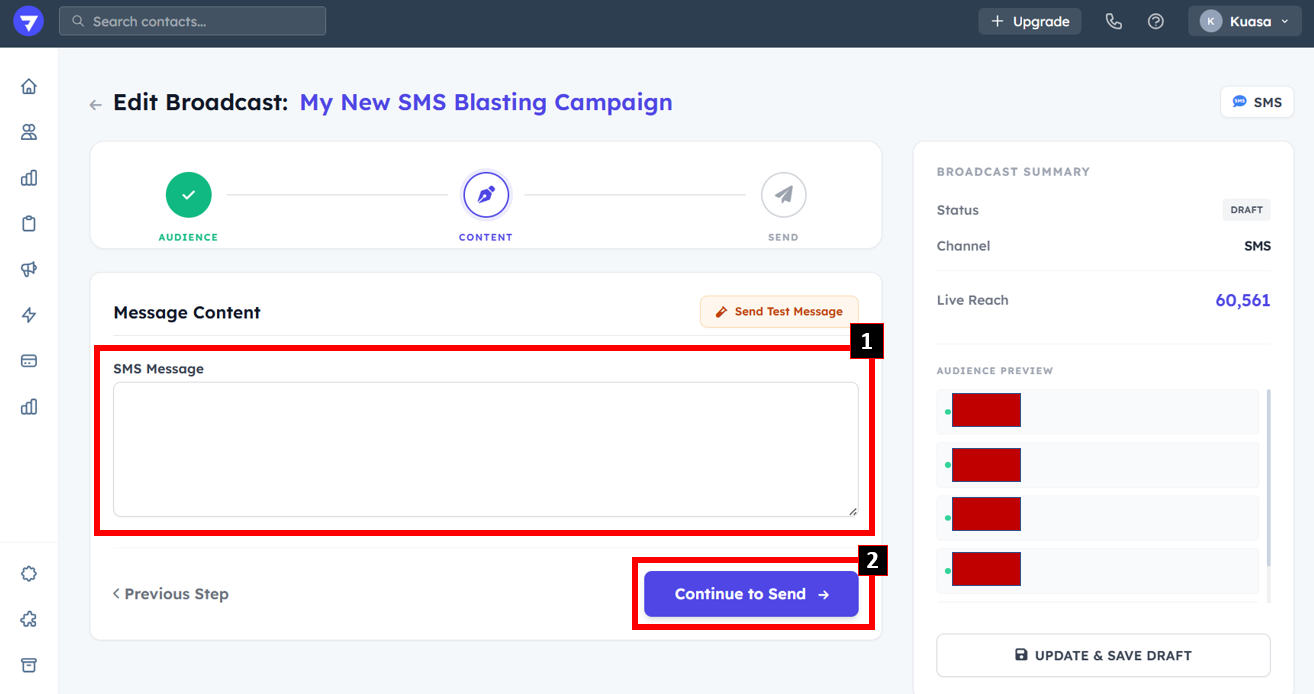Open the Contacts people icon in sidebar
This screenshot has width=1314, height=694.
coord(29,132)
